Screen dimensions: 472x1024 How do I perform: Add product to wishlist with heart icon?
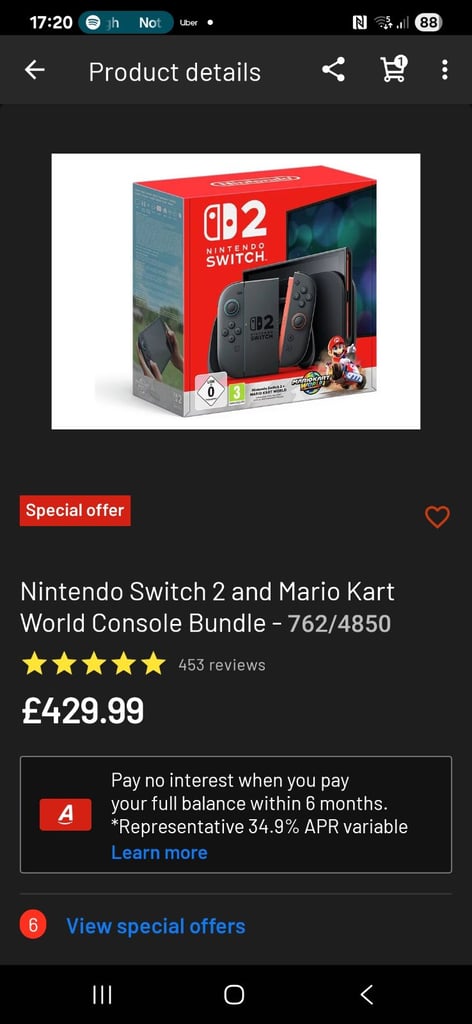click(437, 517)
